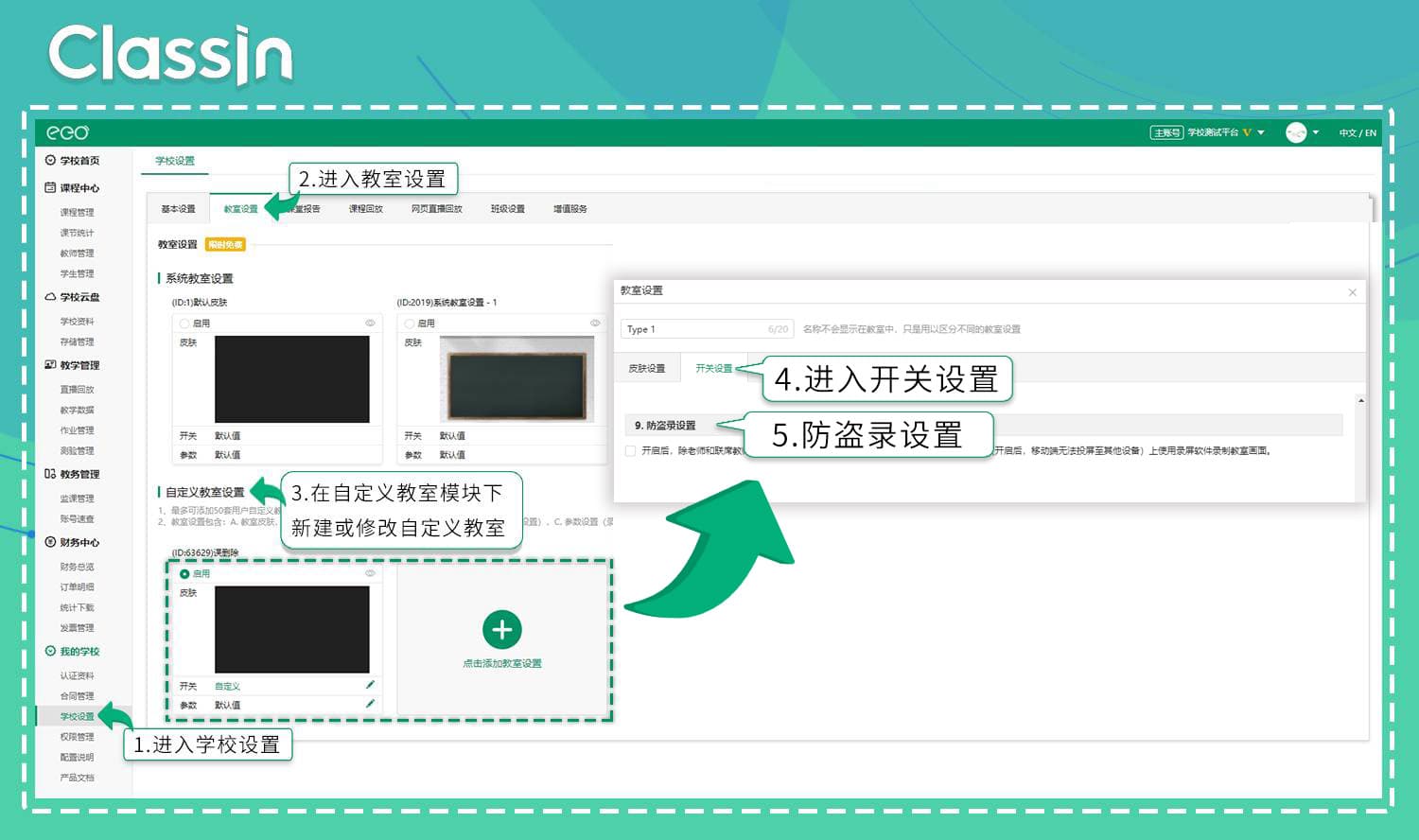Screen dimensions: 1419x840
Task: Click the user avatar in header
Action: [x=1296, y=132]
